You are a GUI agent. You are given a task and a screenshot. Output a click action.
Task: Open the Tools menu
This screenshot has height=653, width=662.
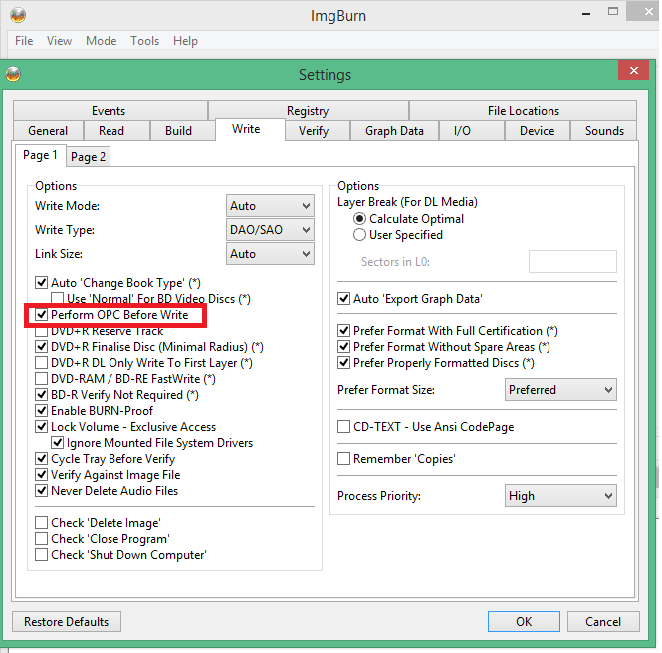click(144, 41)
